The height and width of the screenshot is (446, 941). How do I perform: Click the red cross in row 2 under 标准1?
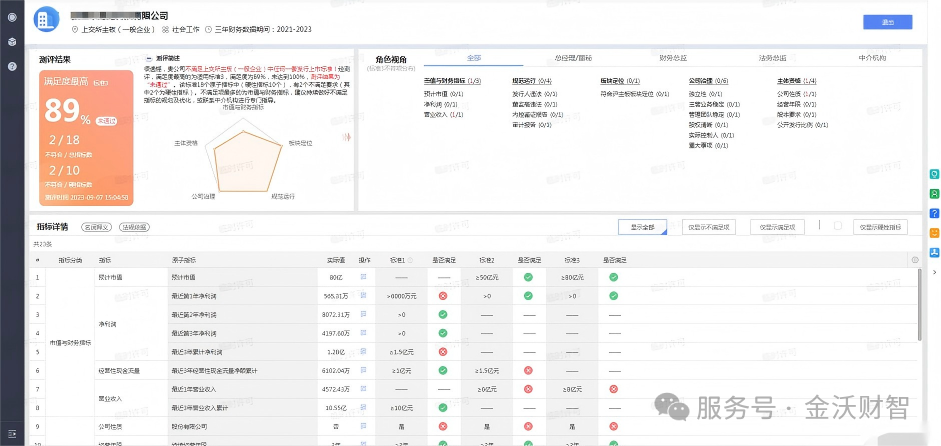tap(443, 295)
